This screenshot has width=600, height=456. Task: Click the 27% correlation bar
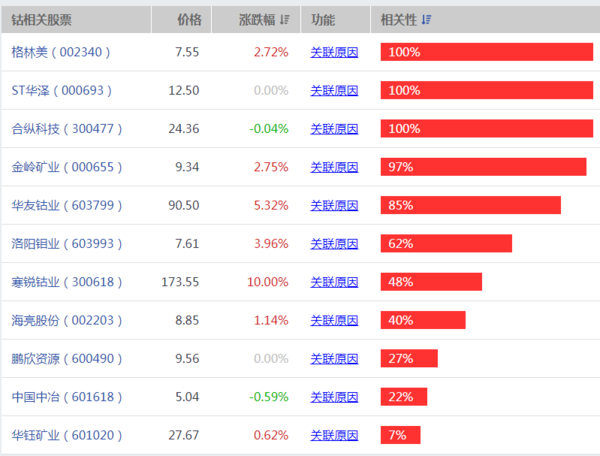[409, 358]
